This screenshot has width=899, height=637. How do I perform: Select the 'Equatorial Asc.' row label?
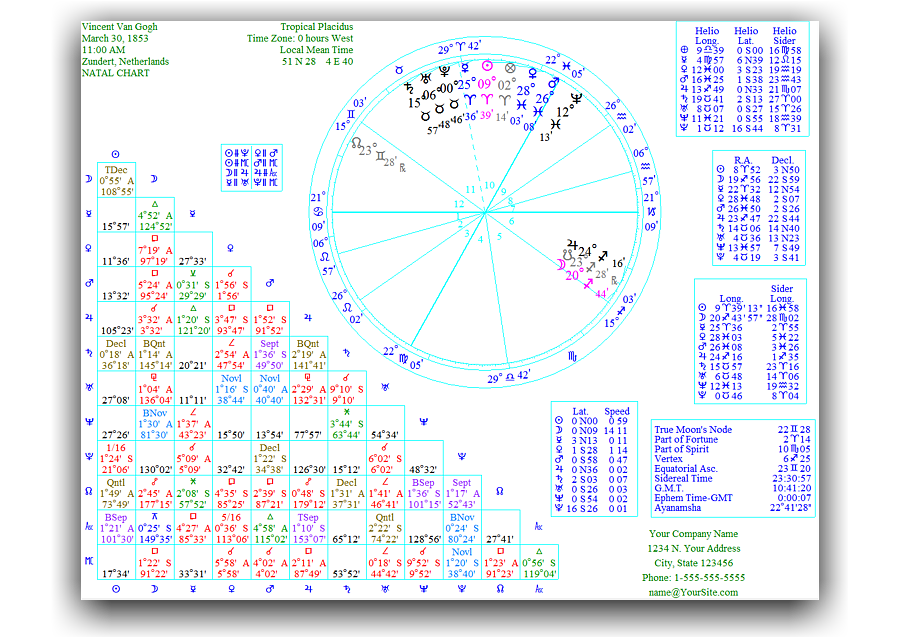[x=686, y=468]
